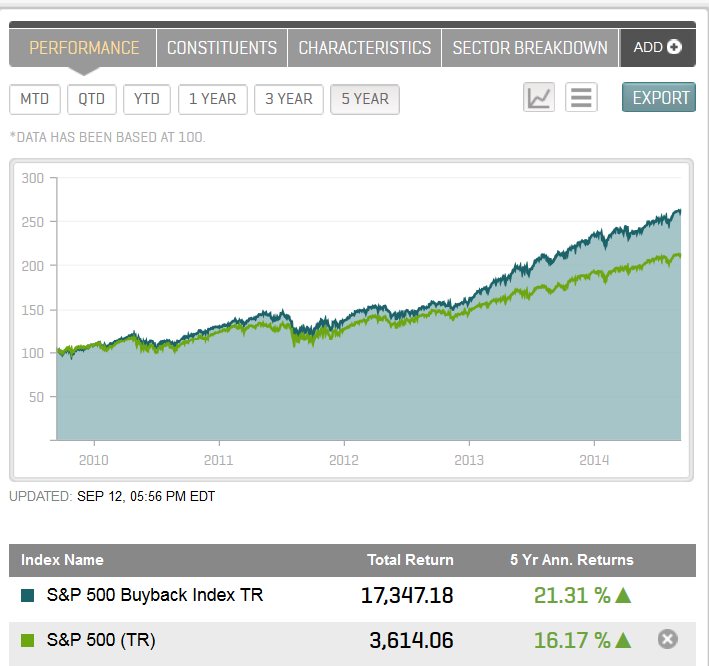Choose the 3 YEAR range
The width and height of the screenshot is (709, 666).
[x=288, y=99]
